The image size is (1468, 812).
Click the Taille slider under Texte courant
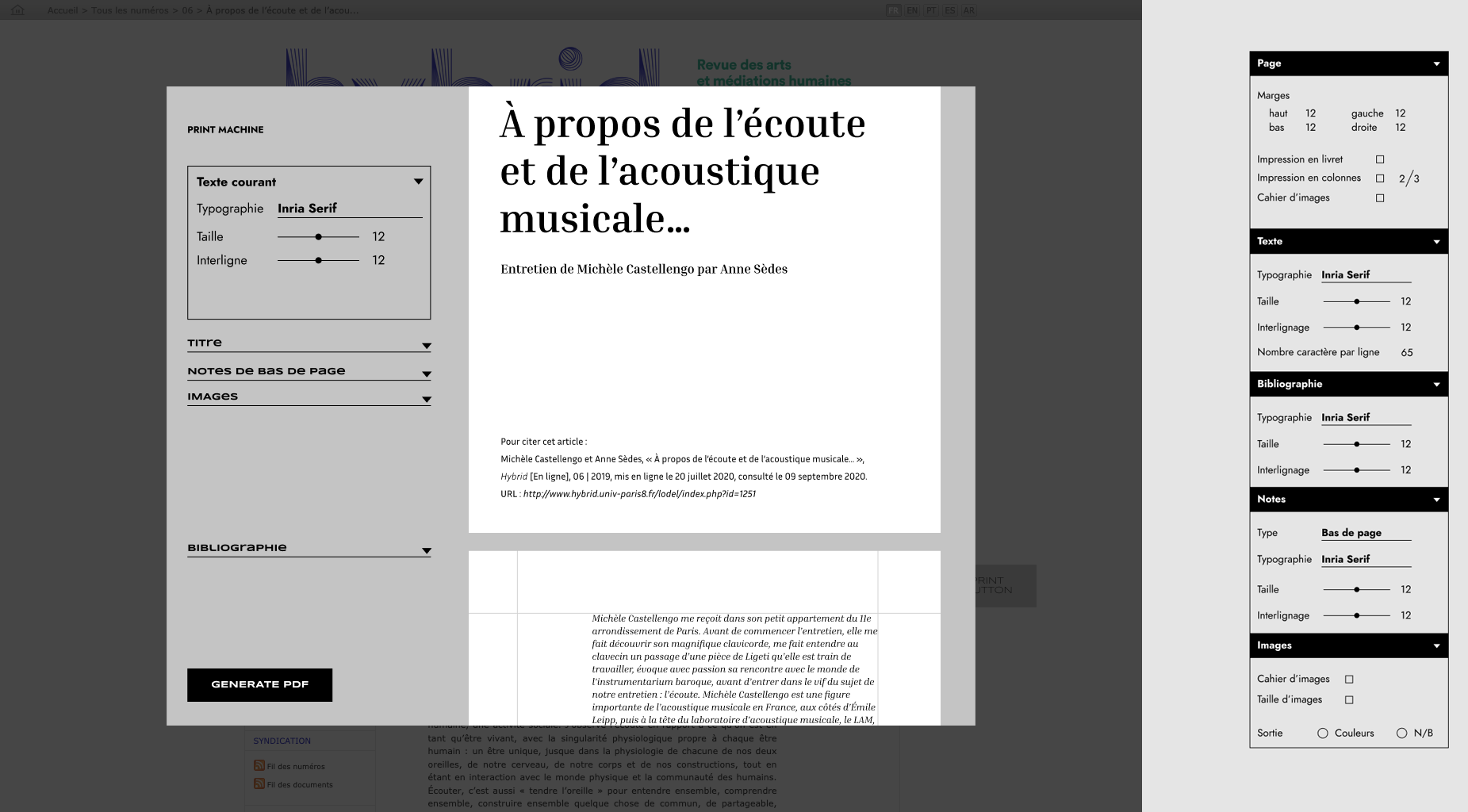(318, 236)
